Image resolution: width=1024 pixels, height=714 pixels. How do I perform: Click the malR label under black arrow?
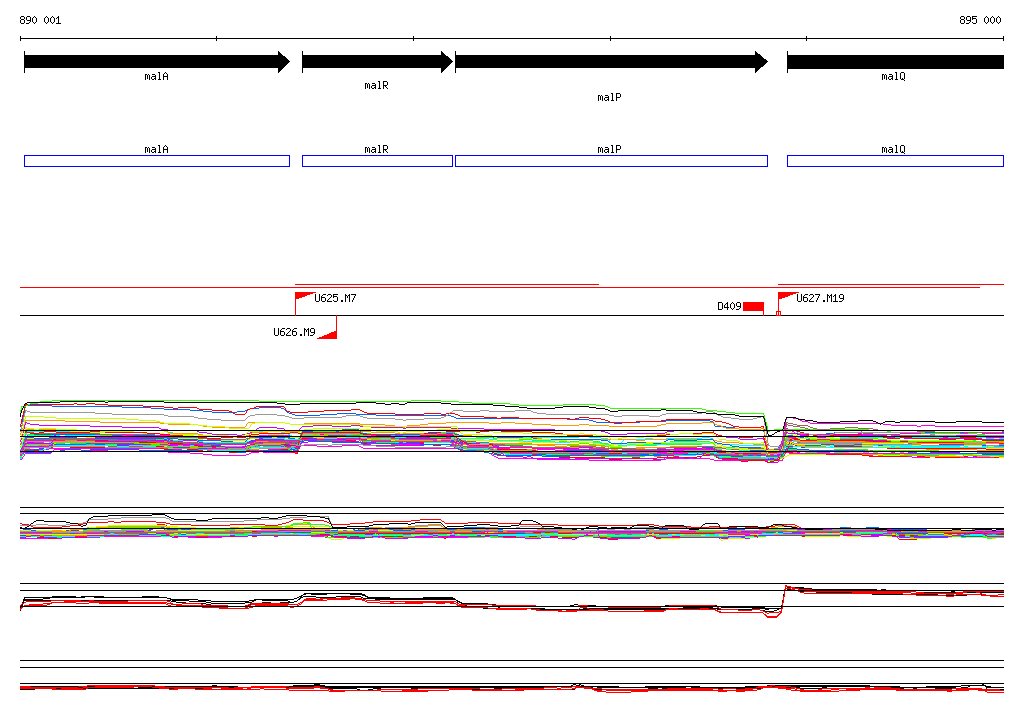tap(377, 86)
